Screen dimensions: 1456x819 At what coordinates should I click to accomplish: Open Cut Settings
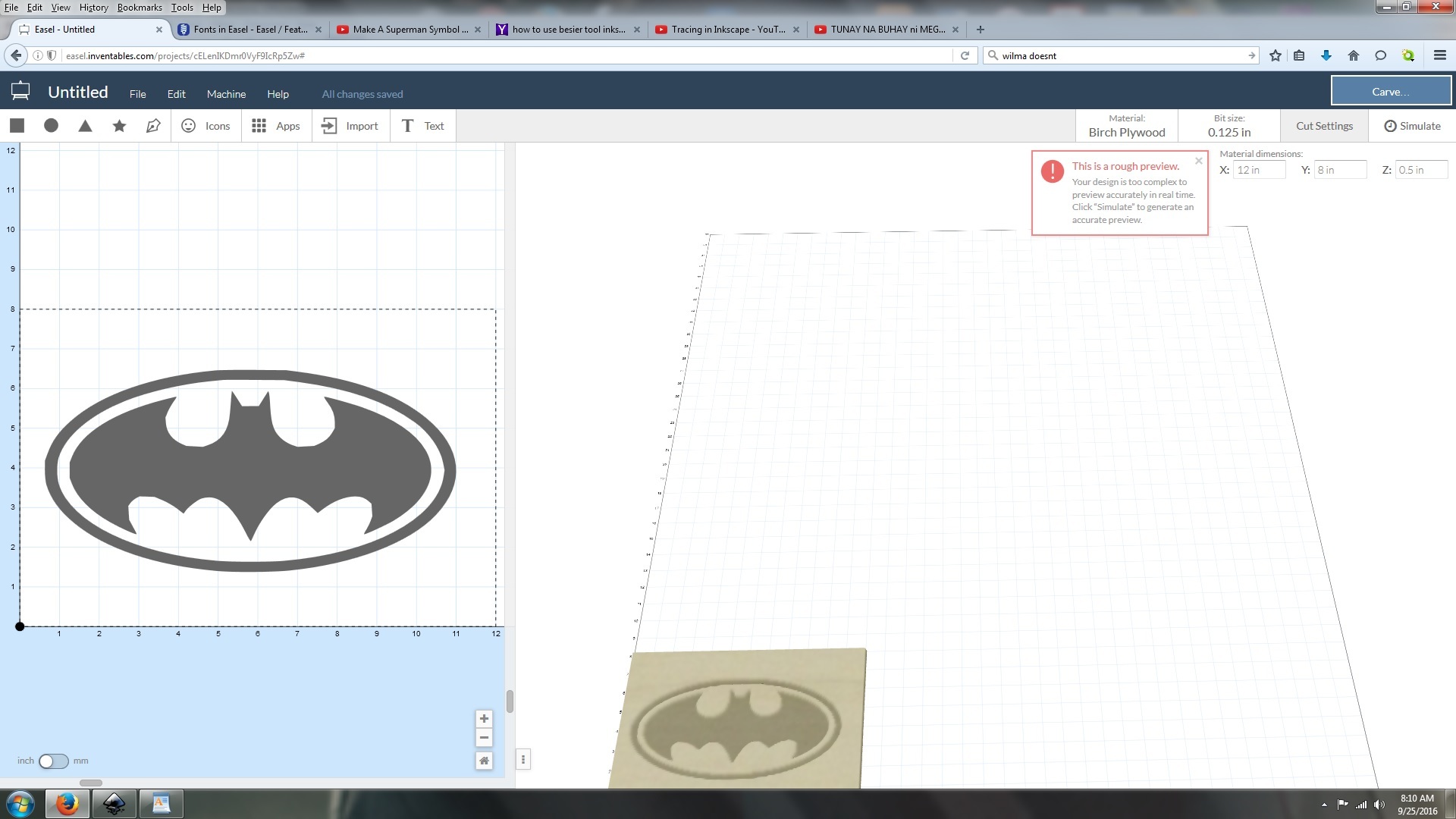1323,126
